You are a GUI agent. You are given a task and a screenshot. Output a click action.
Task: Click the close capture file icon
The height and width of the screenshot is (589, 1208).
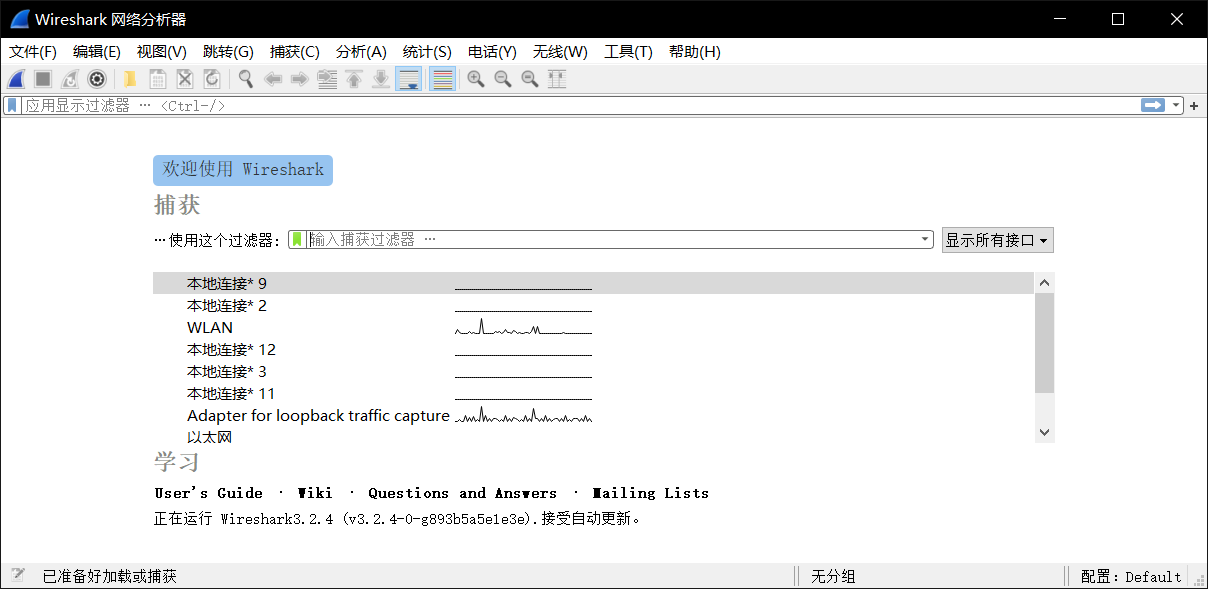pyautogui.click(x=184, y=79)
